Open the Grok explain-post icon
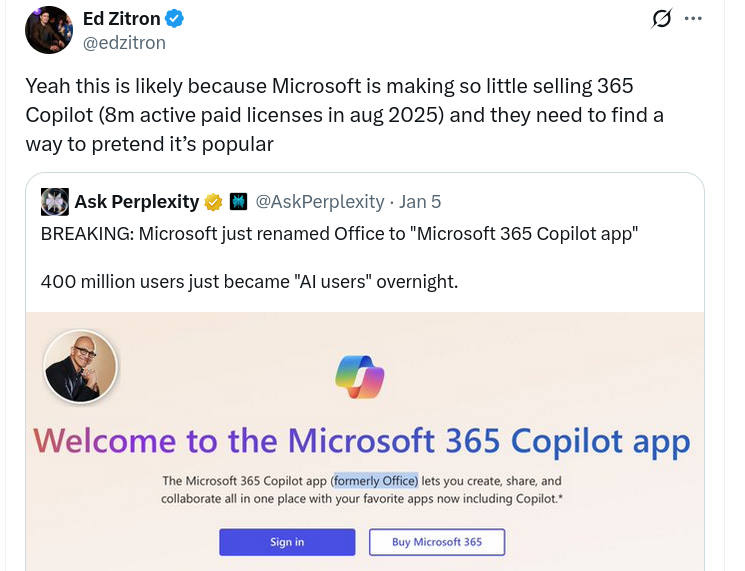This screenshot has width=745, height=571. tap(661, 19)
